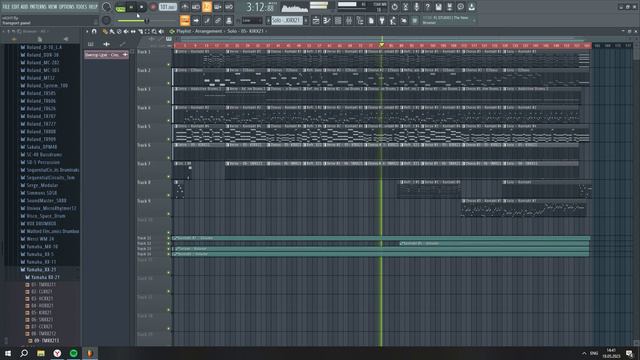
Task: Expand the Simmons_SDS8 folder
Action: (39, 193)
